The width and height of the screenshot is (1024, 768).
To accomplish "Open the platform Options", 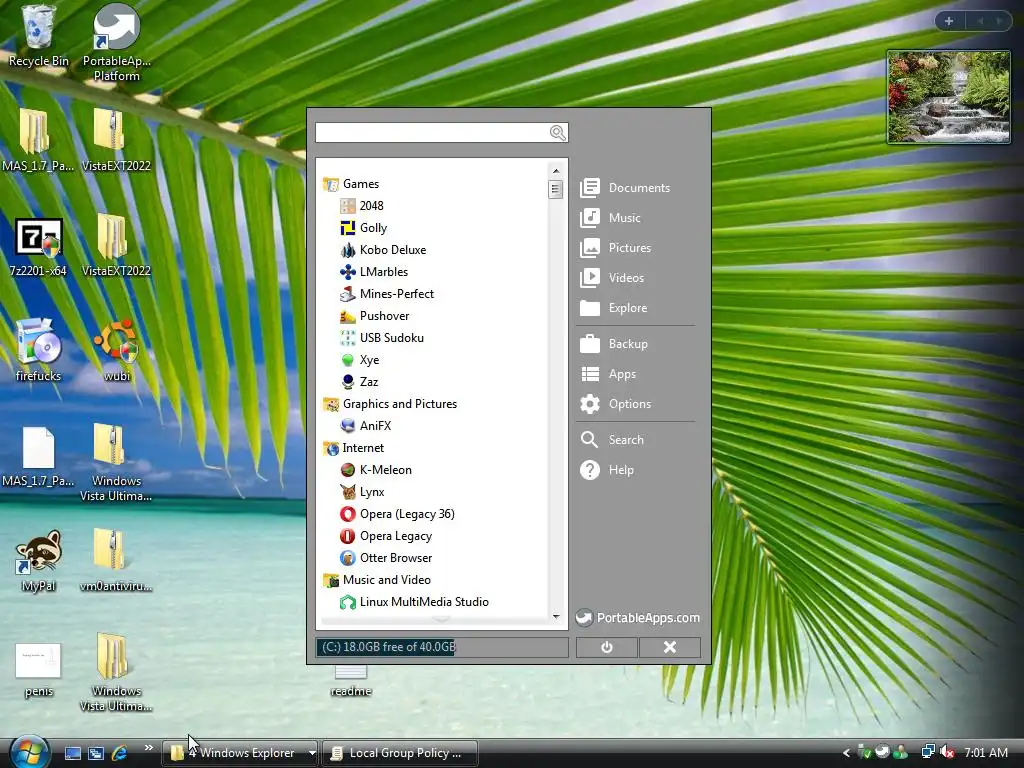I will click(616, 404).
